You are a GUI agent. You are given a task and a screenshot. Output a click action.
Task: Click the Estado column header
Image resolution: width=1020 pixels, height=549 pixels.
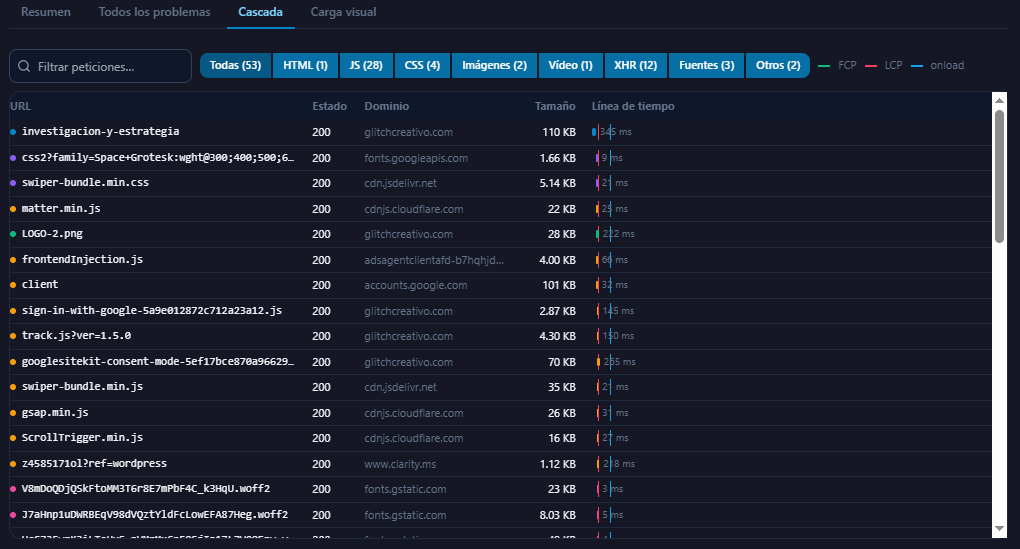click(329, 106)
